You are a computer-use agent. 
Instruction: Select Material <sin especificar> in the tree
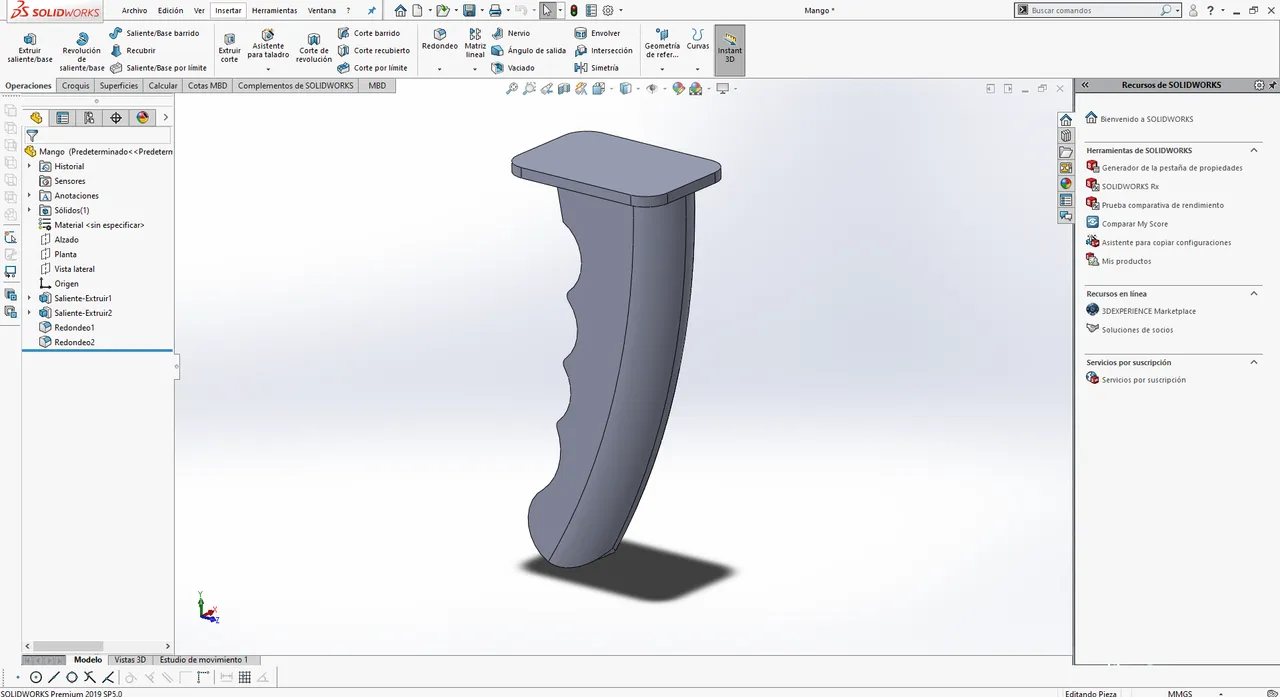click(x=91, y=225)
